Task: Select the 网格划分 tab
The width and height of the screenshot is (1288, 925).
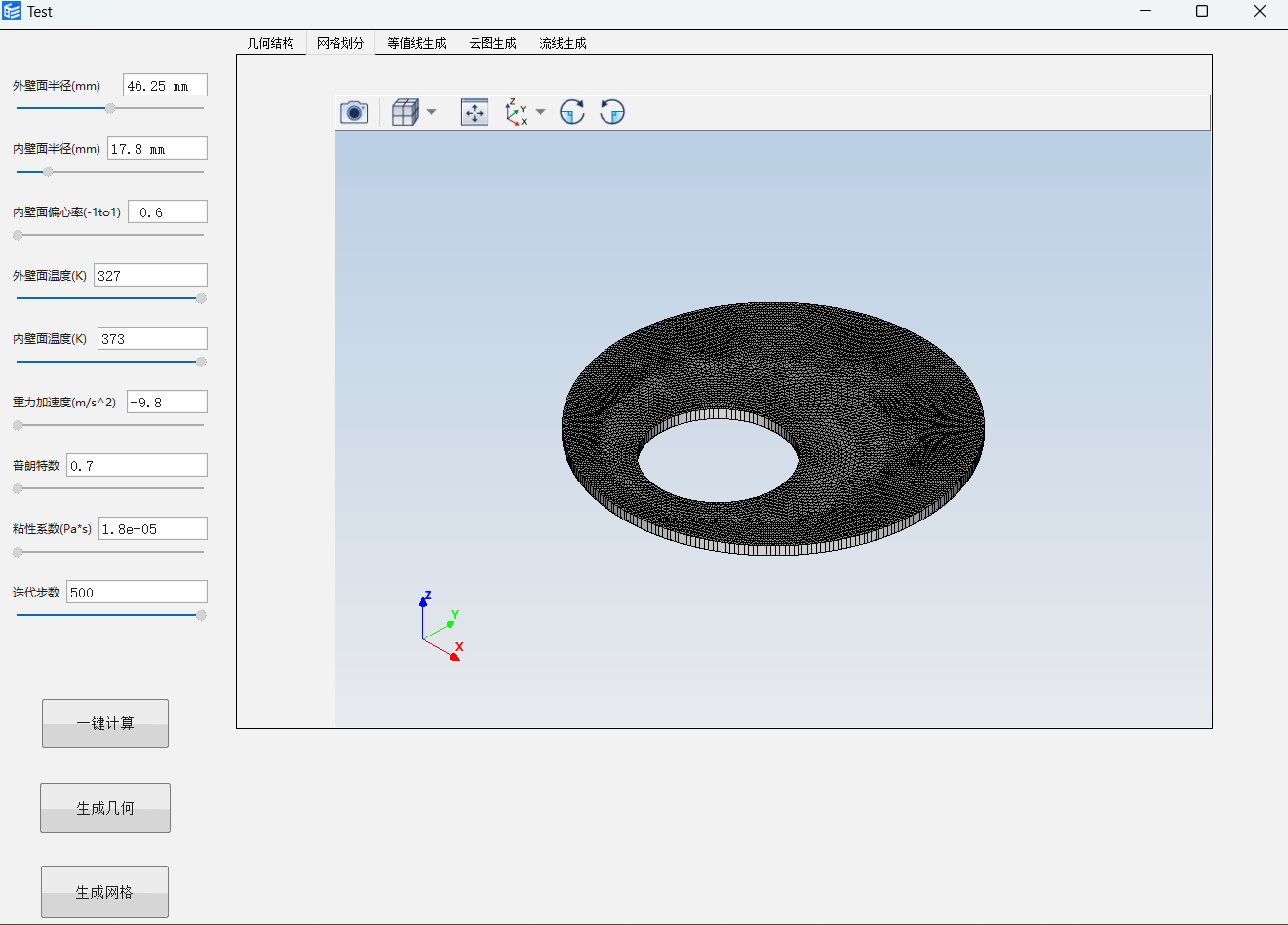Action: pos(340,43)
